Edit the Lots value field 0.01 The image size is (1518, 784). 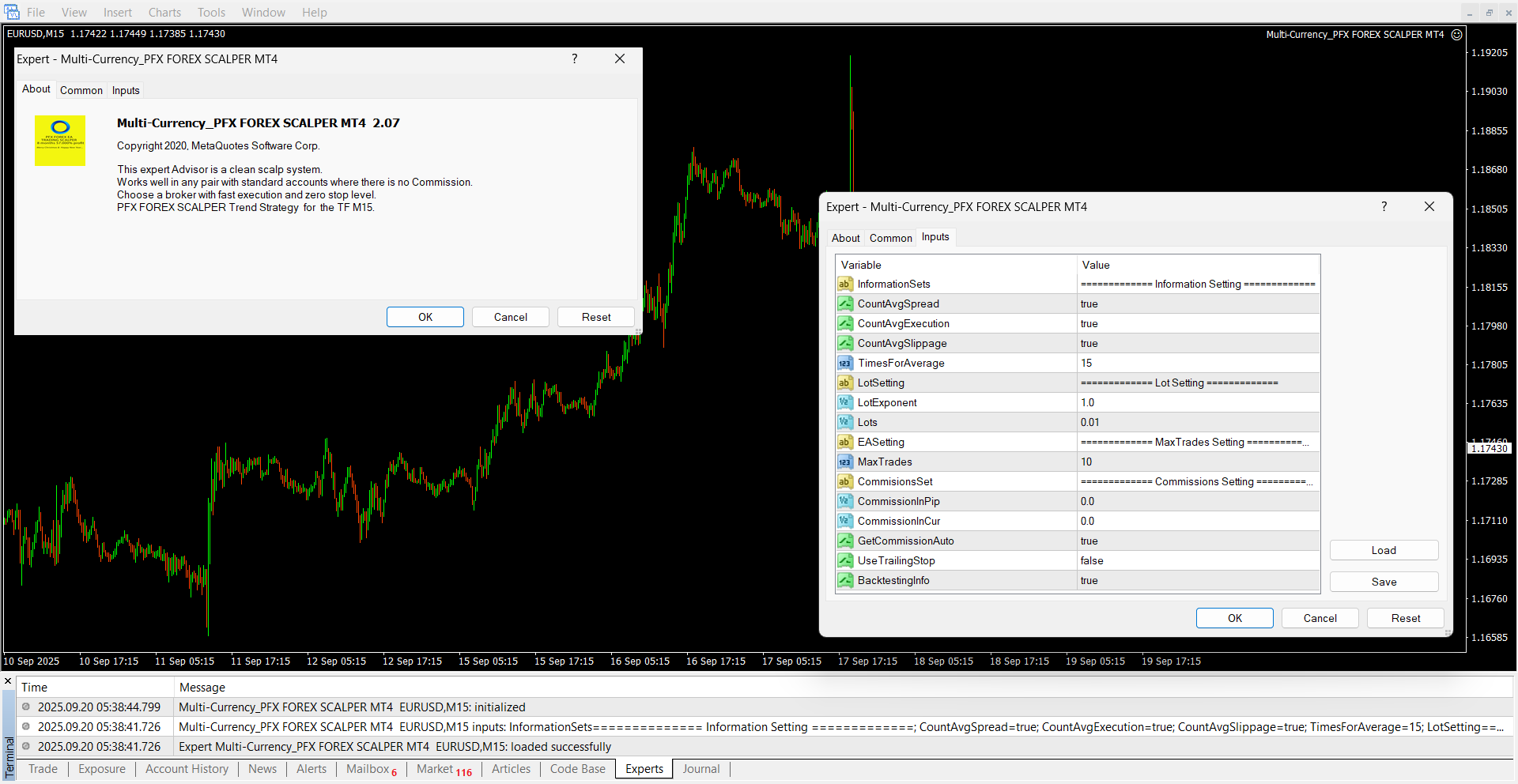(x=1197, y=422)
